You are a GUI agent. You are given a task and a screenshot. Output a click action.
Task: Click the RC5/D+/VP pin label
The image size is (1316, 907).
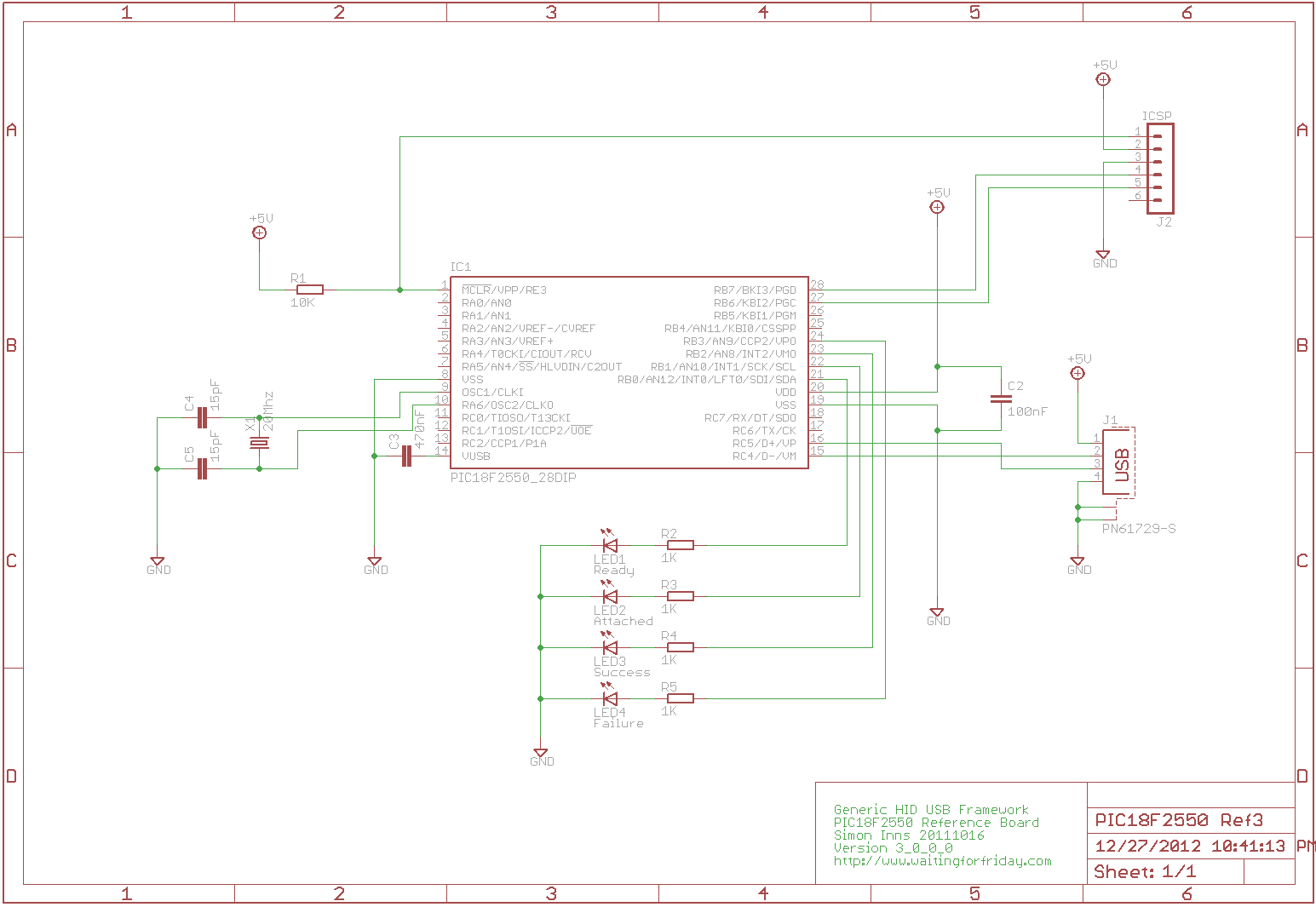click(764, 444)
